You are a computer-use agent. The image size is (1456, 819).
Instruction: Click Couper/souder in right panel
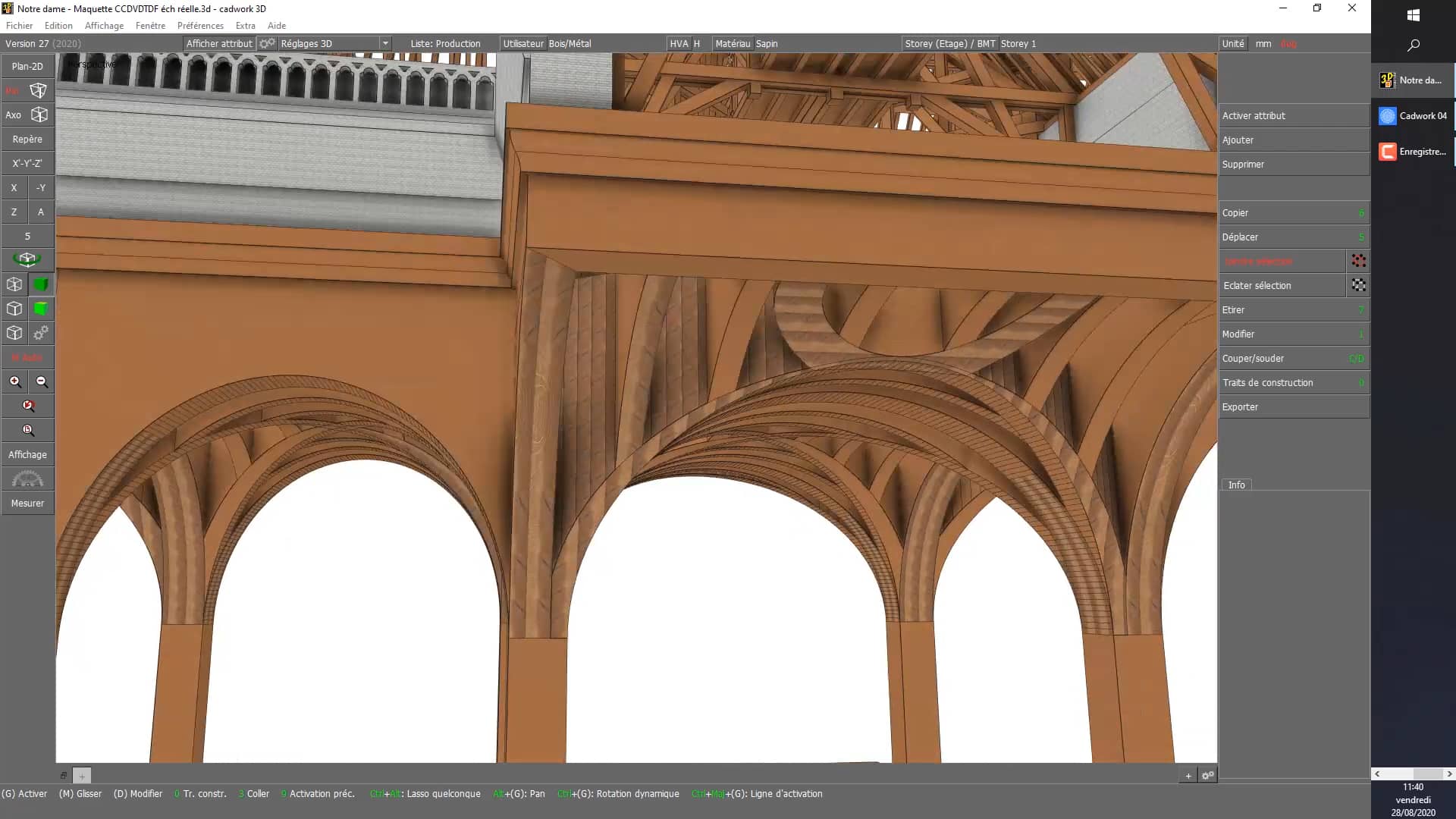(1294, 358)
